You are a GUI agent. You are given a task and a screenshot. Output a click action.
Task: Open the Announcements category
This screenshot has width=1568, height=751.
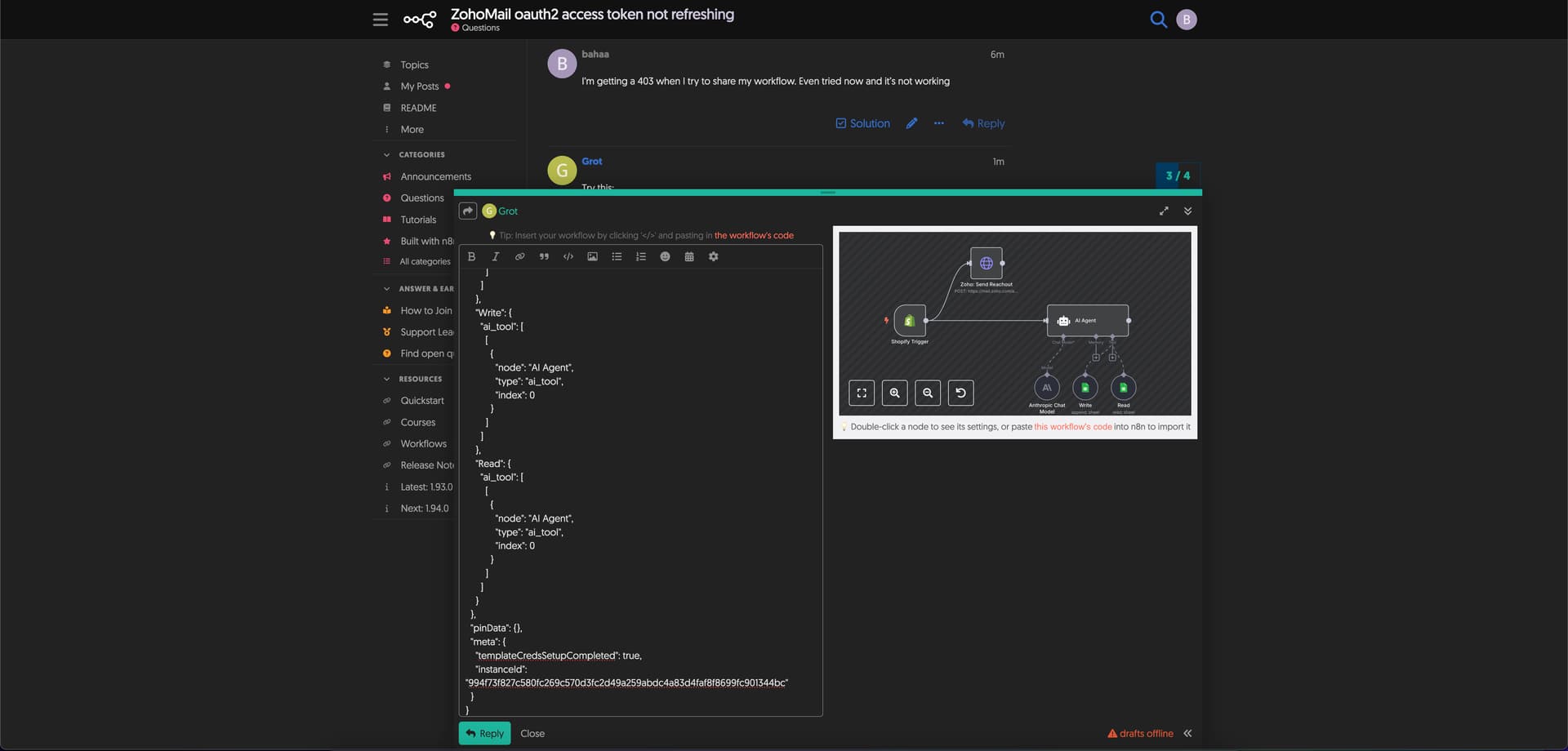(435, 176)
